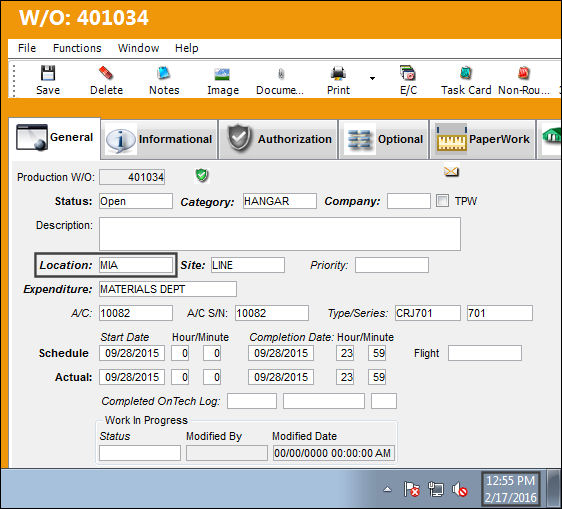Switch to the Optional tab
This screenshot has height=509, width=562.
pyautogui.click(x=384, y=139)
